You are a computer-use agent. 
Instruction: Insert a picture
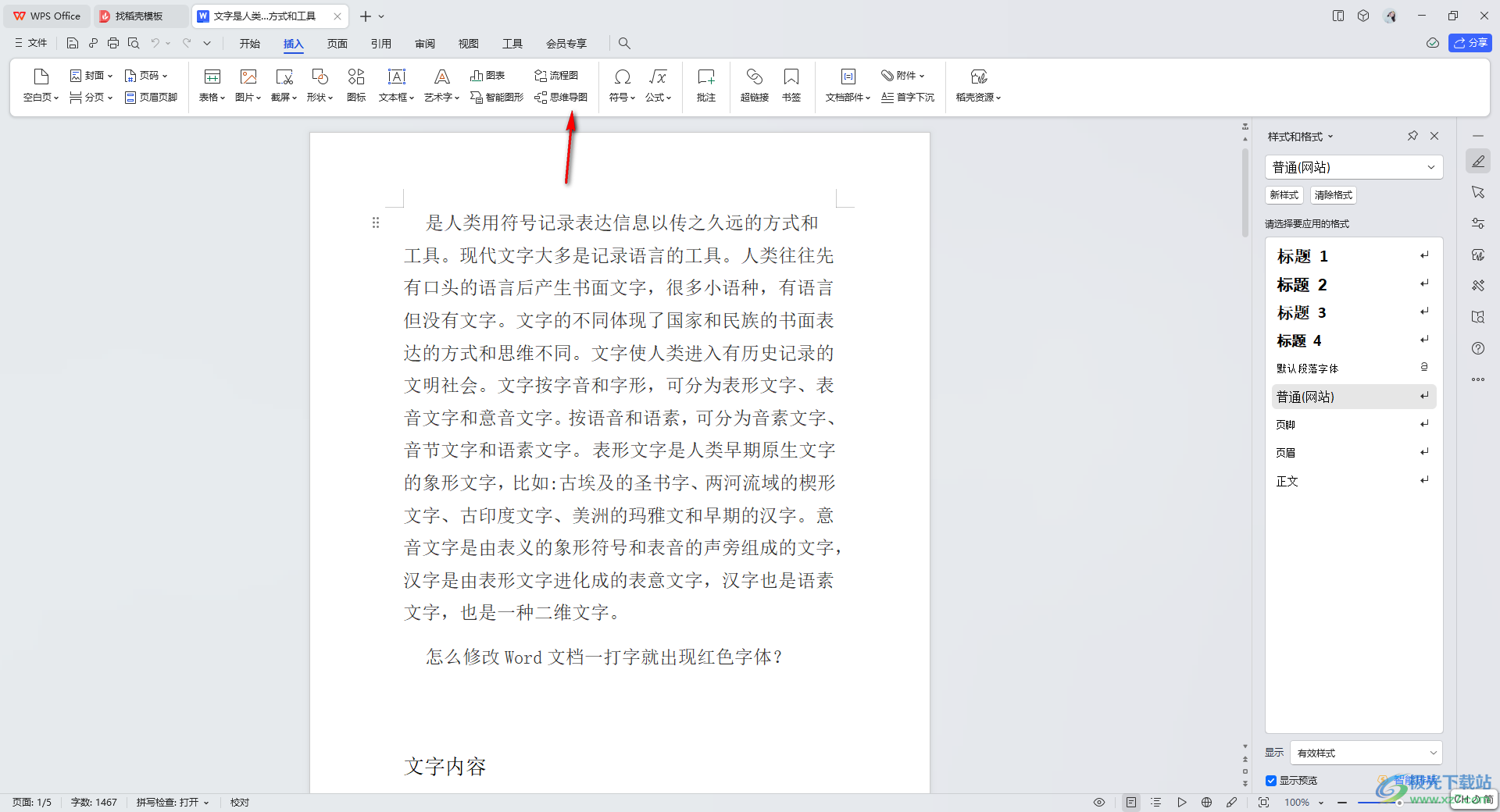pyautogui.click(x=248, y=85)
